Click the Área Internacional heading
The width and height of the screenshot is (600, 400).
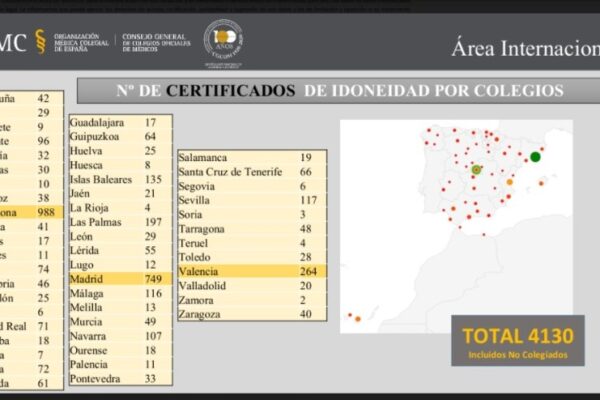524,46
